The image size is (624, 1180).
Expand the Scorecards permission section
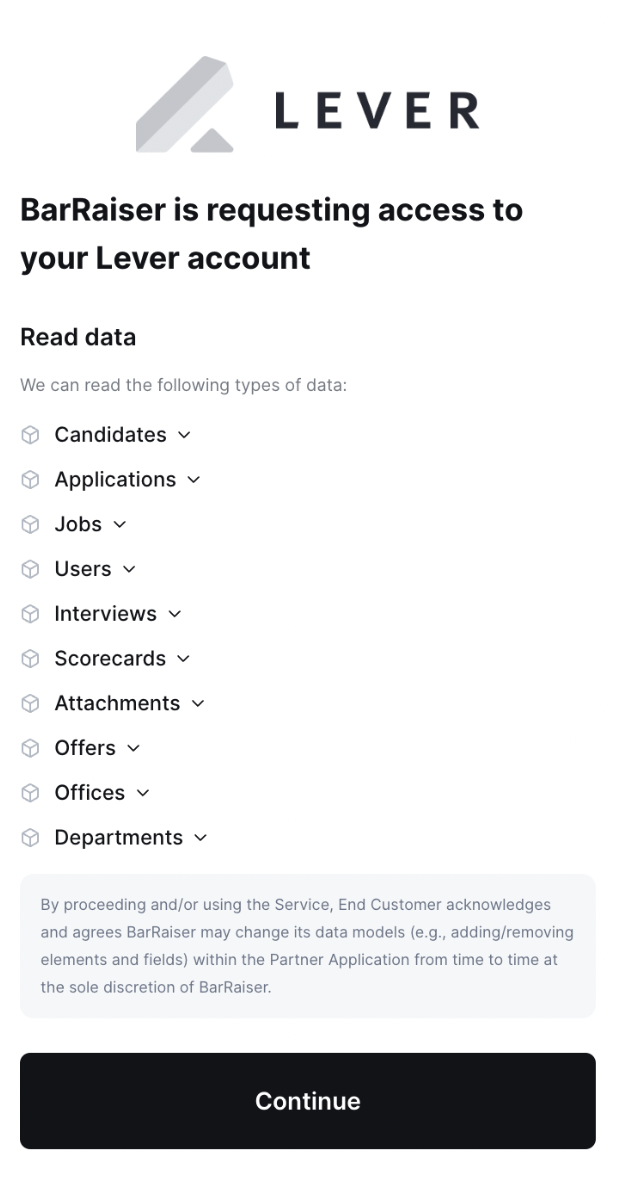tap(182, 658)
